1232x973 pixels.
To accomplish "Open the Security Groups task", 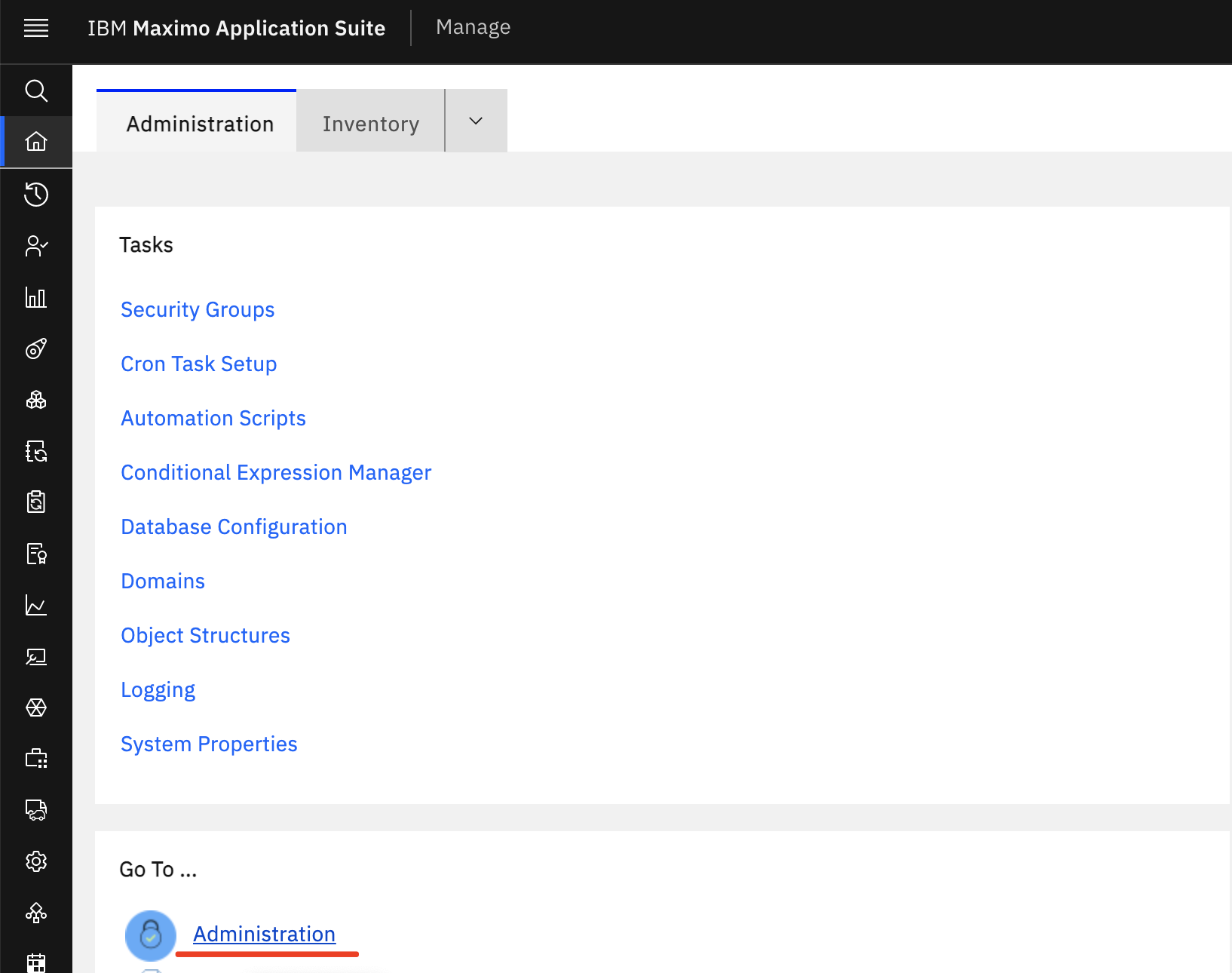I will coord(198,310).
